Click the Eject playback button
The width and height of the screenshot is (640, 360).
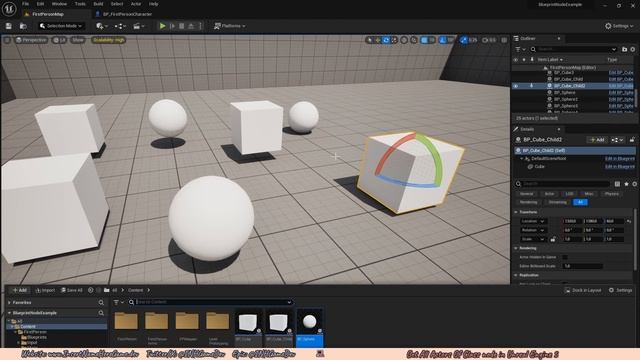click(x=191, y=26)
